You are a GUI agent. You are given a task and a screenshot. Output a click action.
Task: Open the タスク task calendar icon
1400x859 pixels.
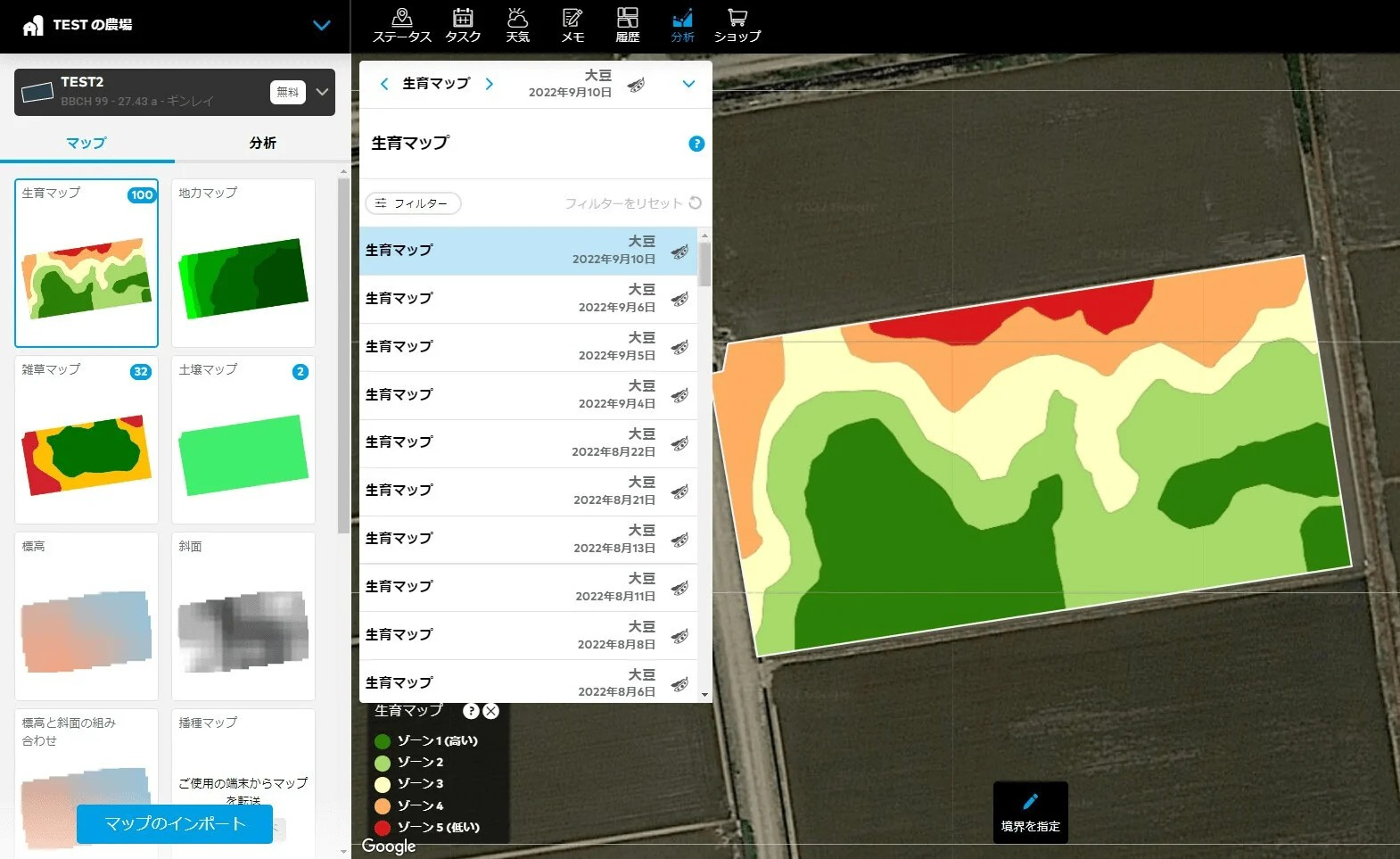463,25
